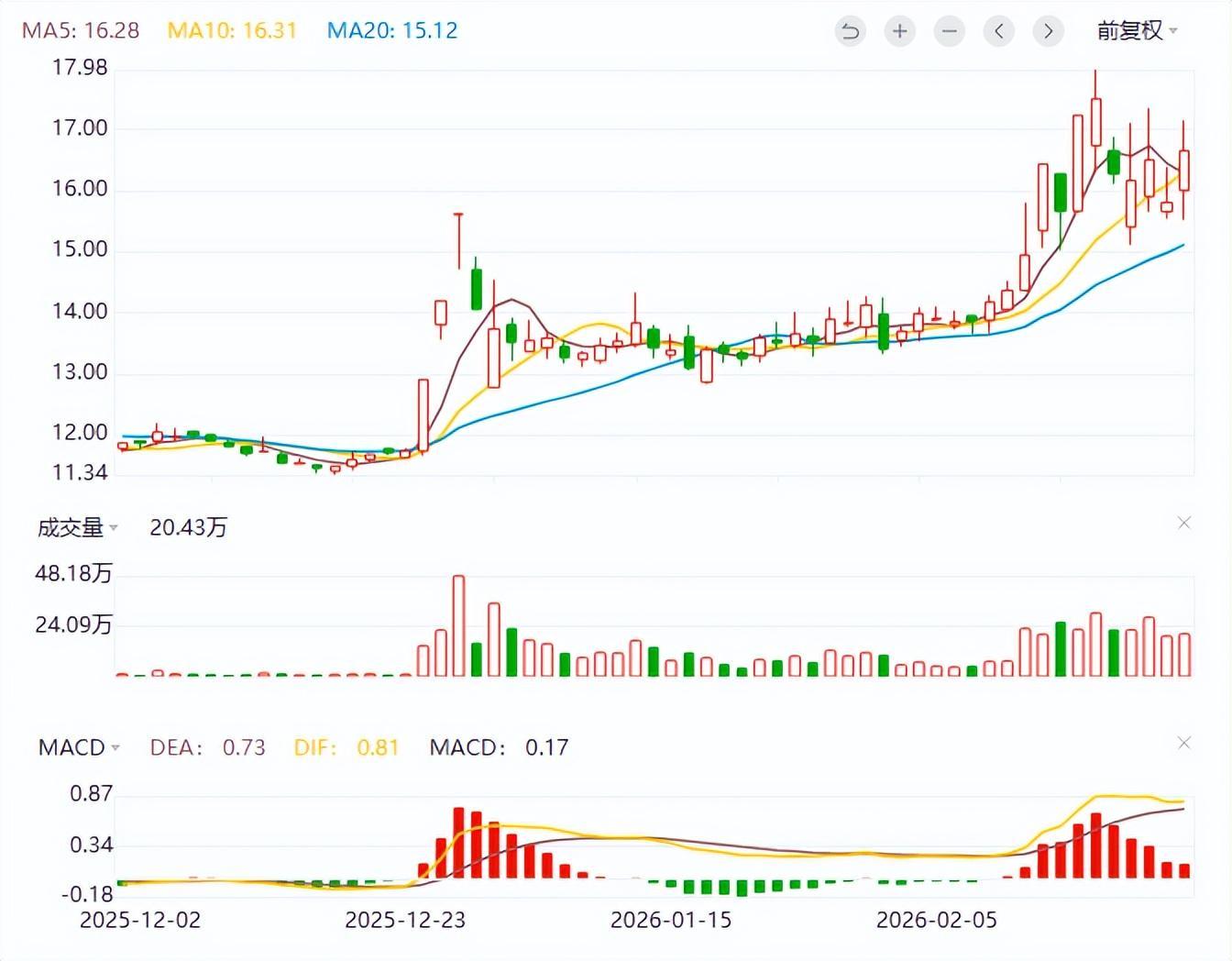Click the undo/reset chart view icon
The image size is (1232, 961).
click(850, 32)
